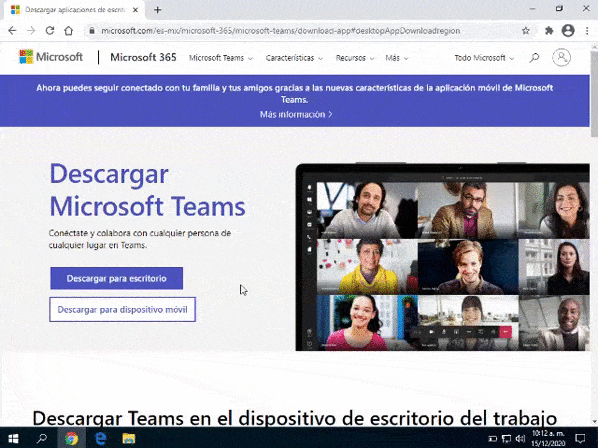
Task: Click the Microsoft logo
Action: (x=50, y=57)
